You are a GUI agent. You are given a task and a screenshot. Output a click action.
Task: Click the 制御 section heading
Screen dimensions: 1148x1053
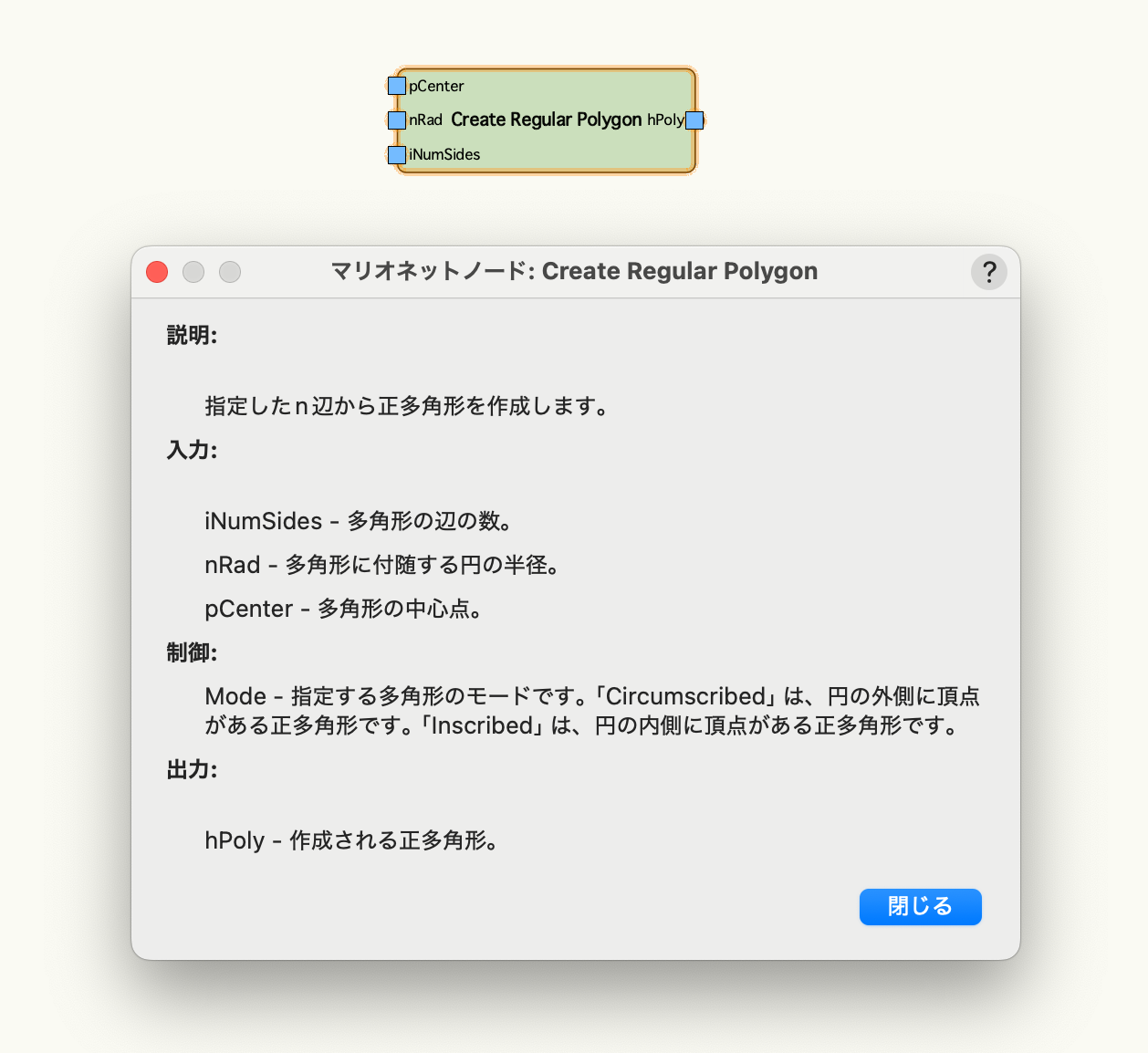click(x=192, y=653)
